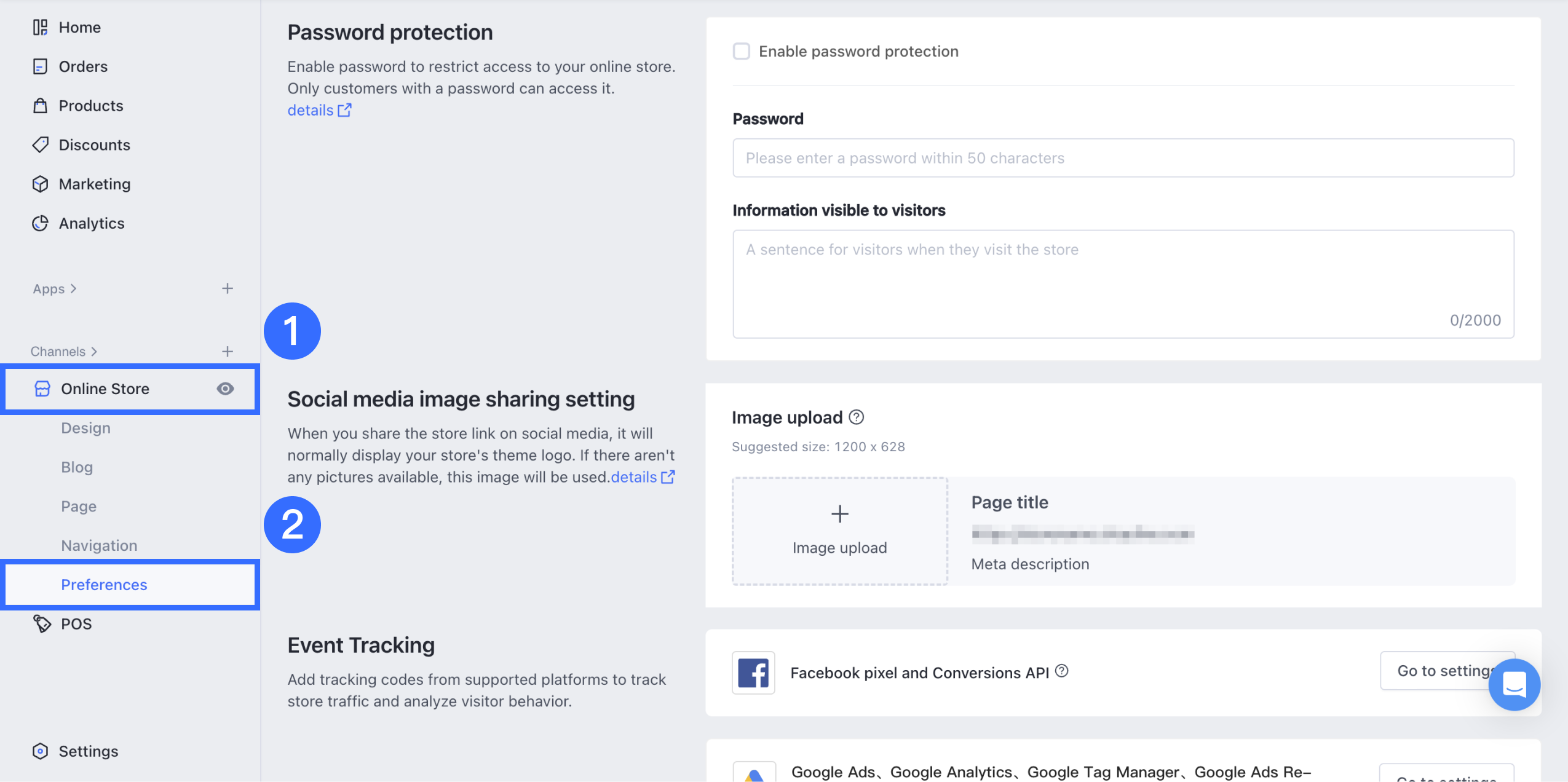Add a new channel with plus
Viewport: 1568px width, 782px height.
click(x=228, y=352)
